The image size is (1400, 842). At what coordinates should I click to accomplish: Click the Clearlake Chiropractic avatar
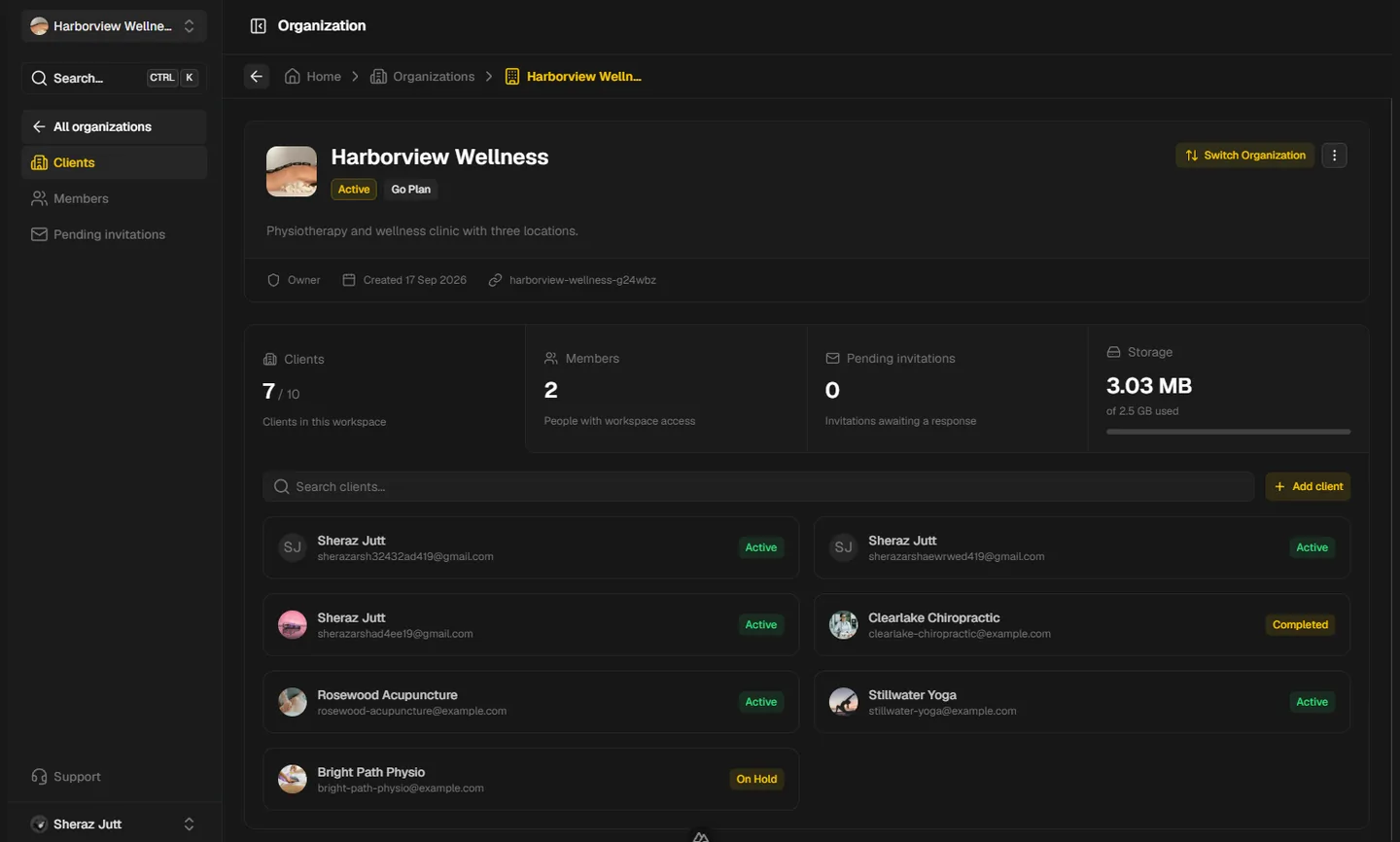843,624
